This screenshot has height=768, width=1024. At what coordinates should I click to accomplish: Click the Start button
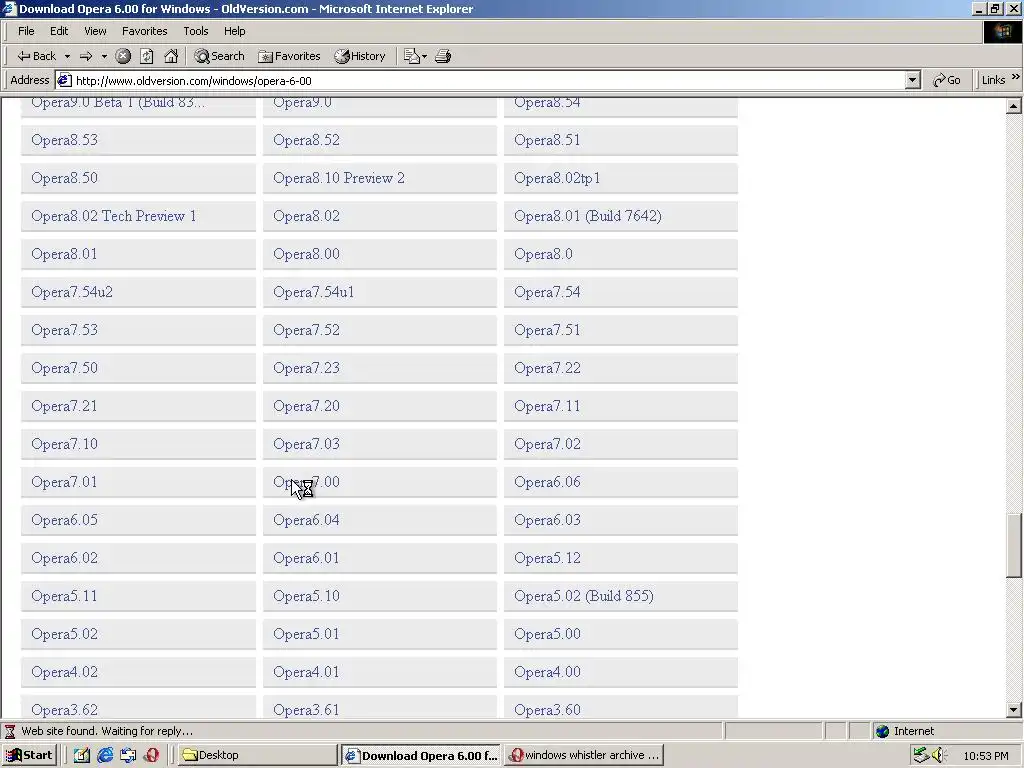[x=30, y=755]
